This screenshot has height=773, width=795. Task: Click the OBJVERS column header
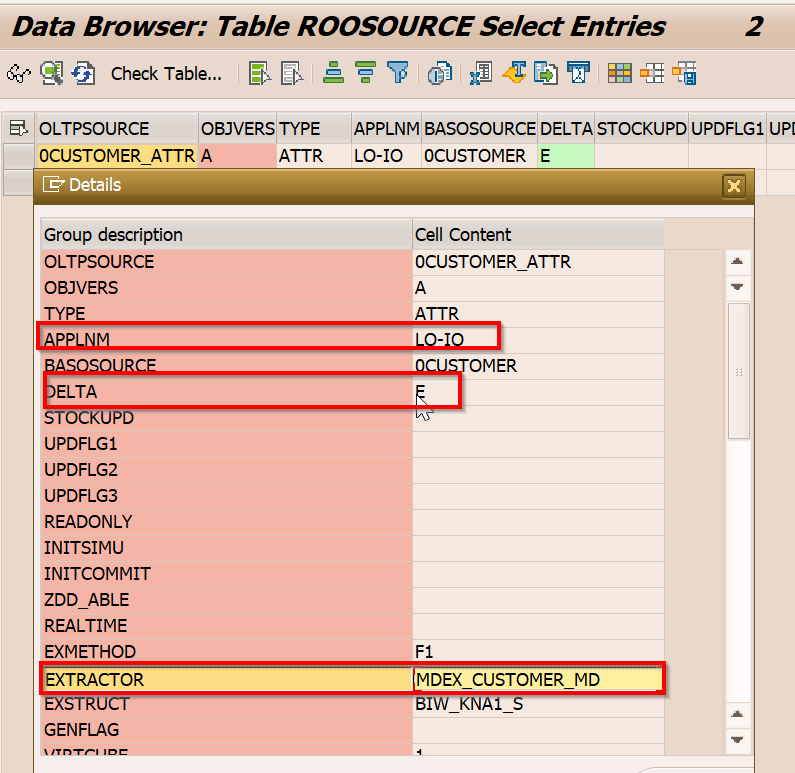[237, 129]
